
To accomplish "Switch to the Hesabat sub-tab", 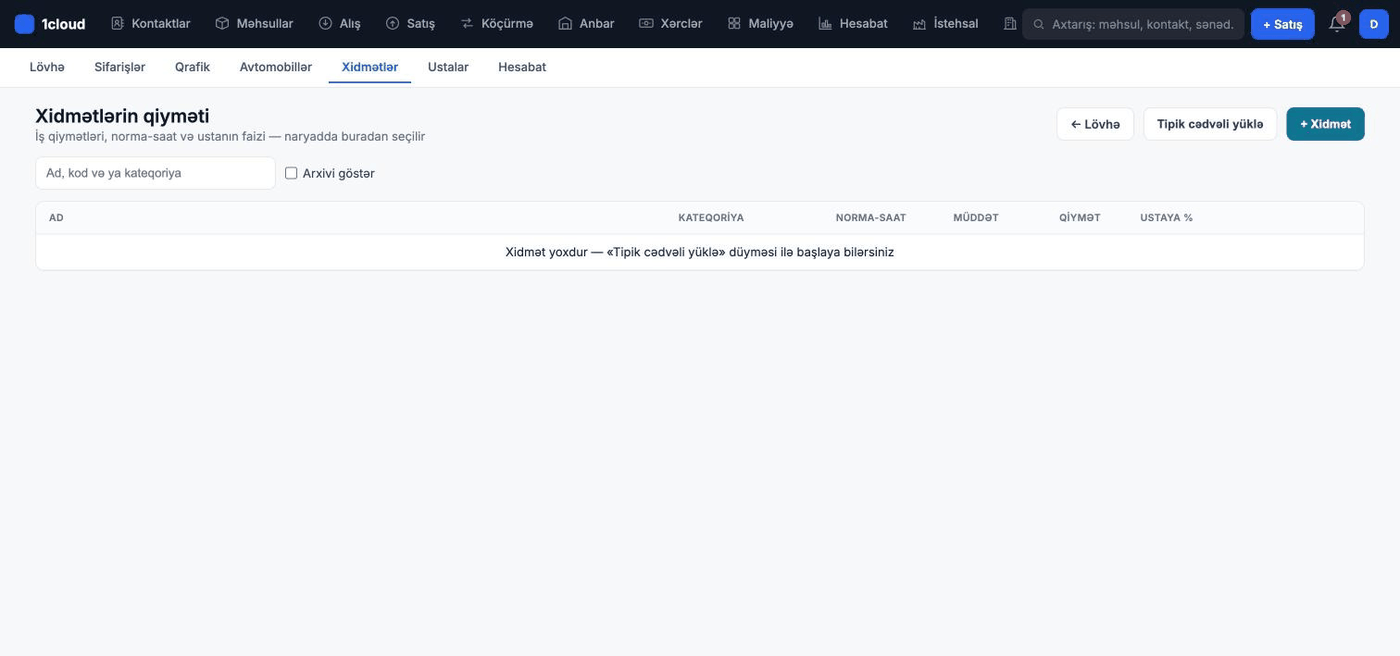I will [x=522, y=67].
